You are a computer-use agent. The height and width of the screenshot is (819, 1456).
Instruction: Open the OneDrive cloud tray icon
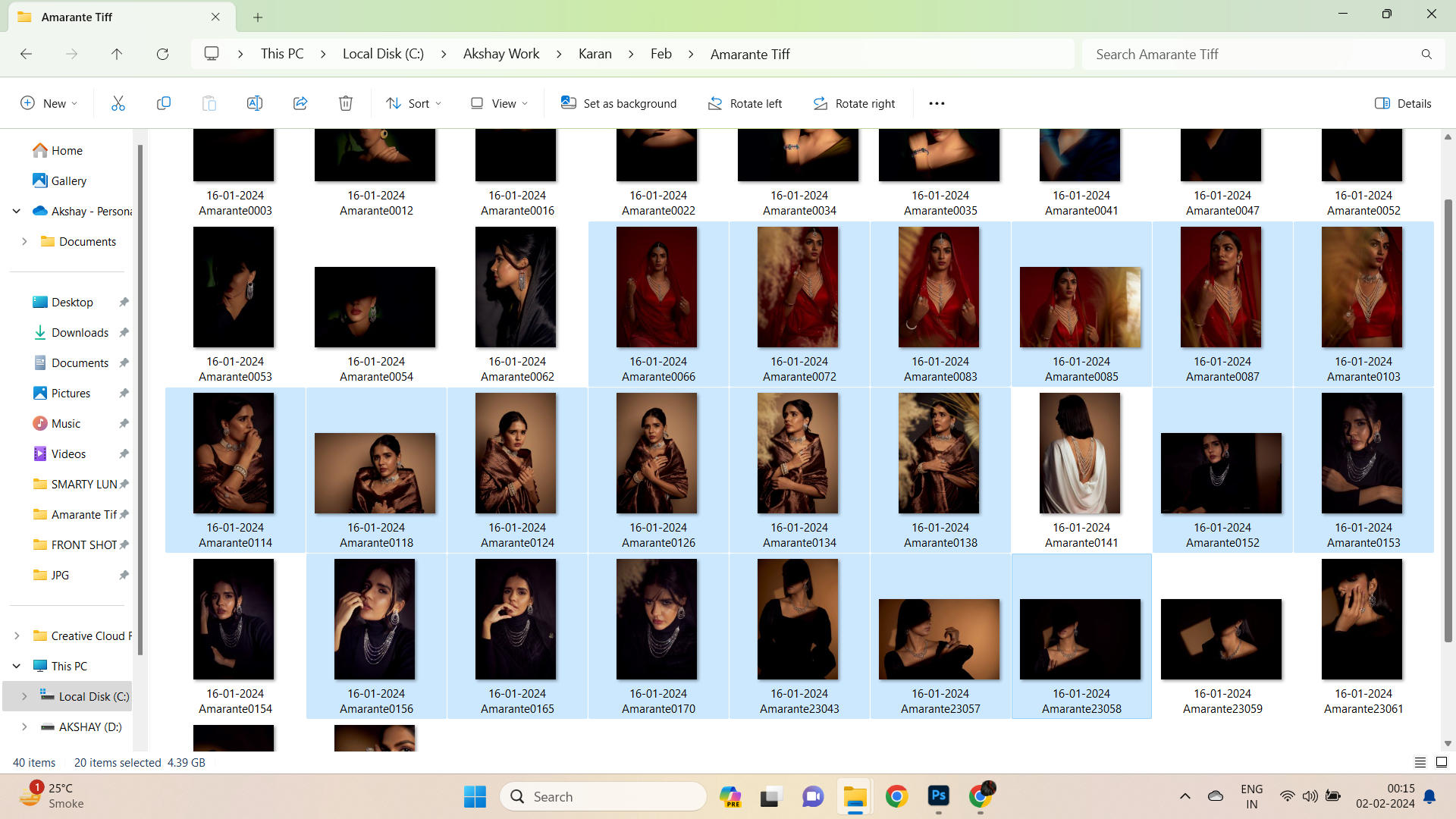1216,796
